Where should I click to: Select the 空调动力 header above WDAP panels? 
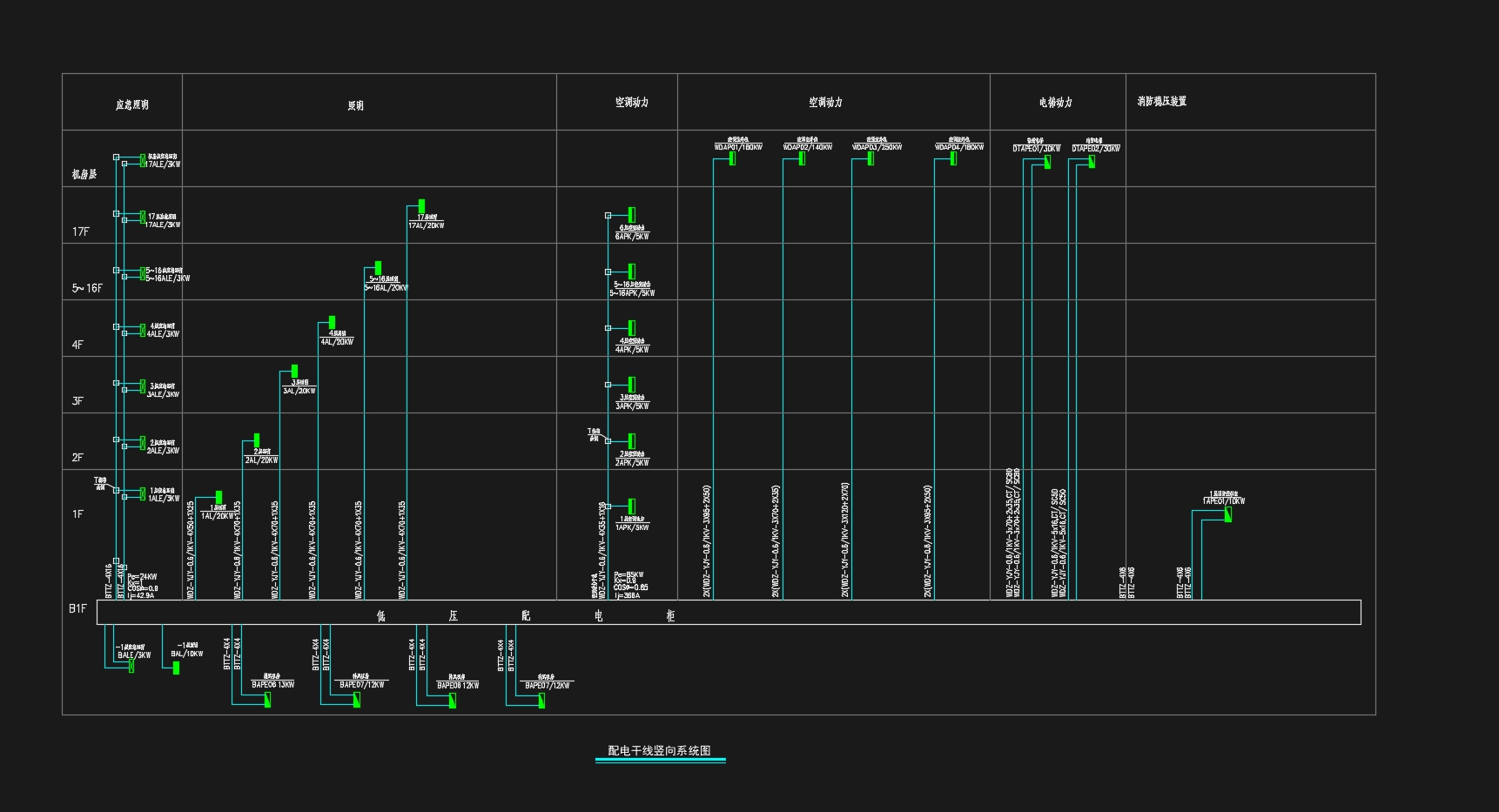tap(826, 103)
